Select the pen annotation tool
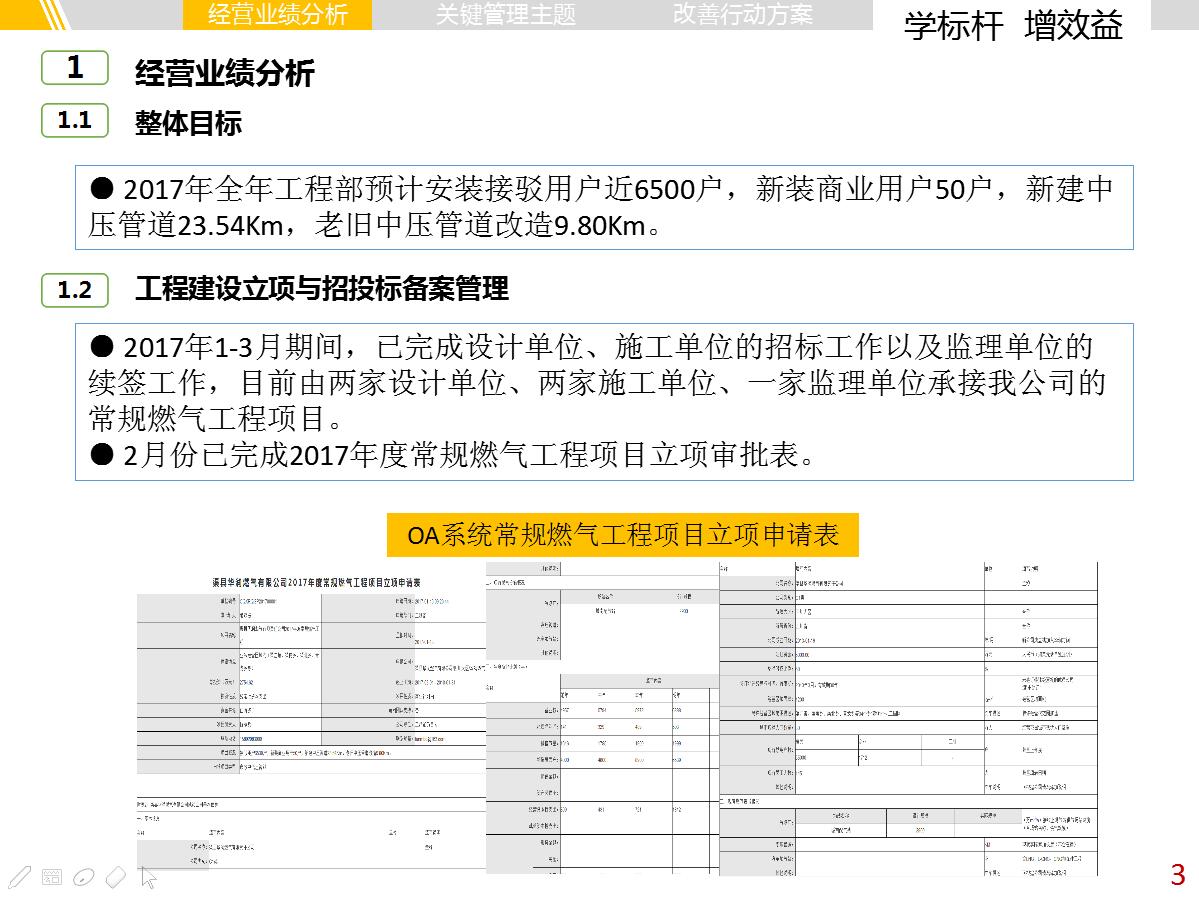This screenshot has width=1199, height=898. click(19, 877)
